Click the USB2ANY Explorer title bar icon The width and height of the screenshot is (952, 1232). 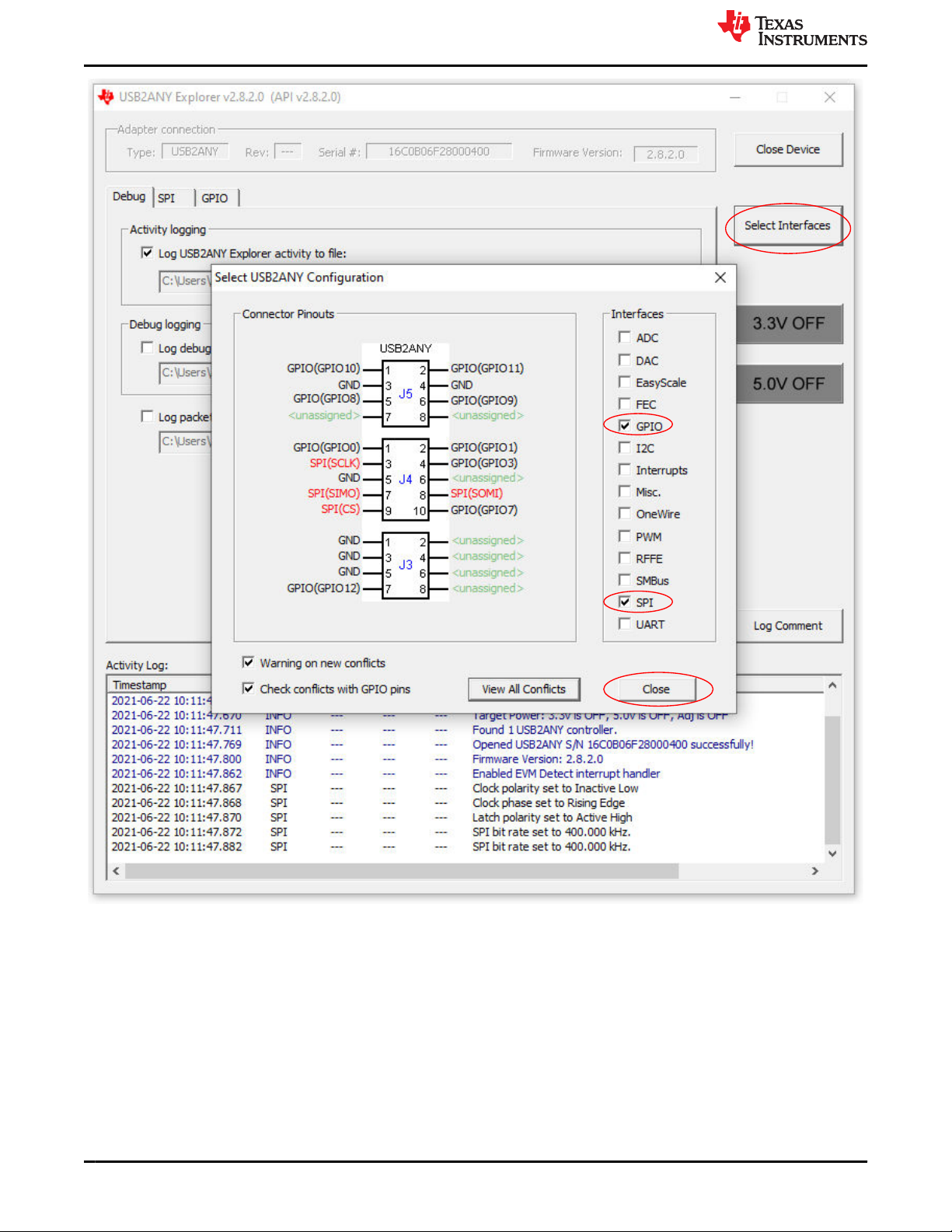pyautogui.click(x=106, y=97)
